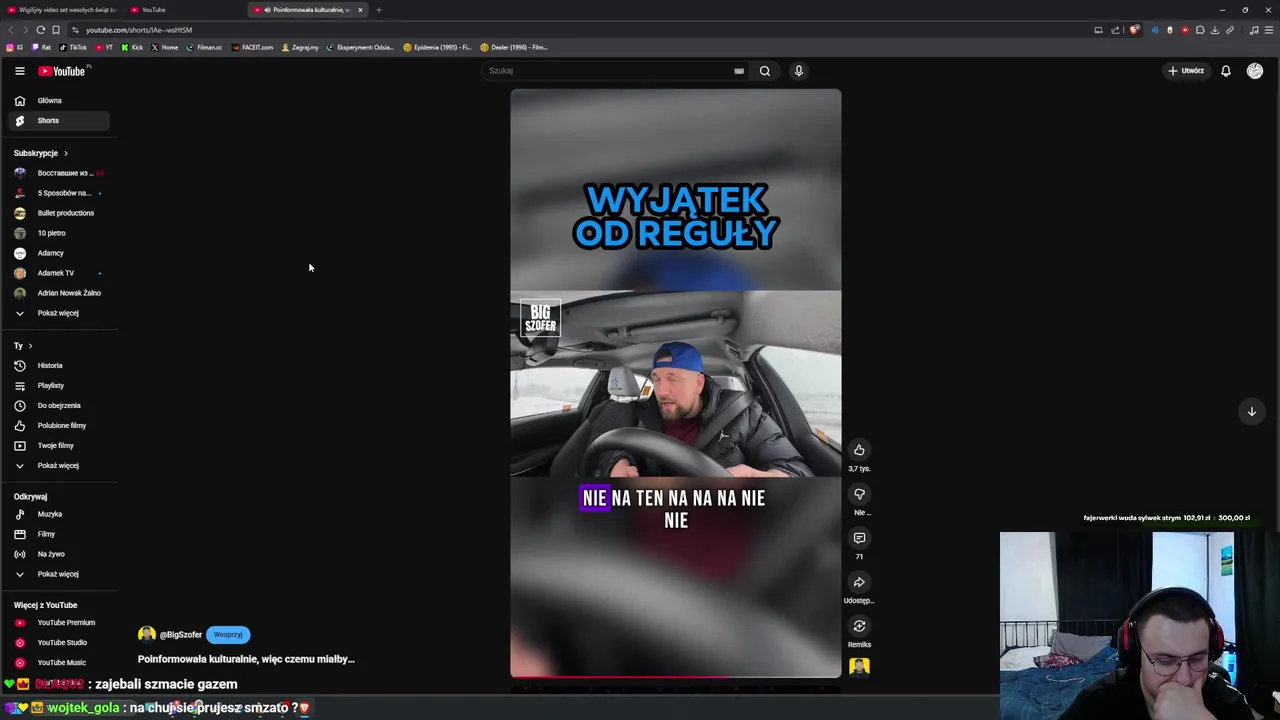This screenshot has width=1280, height=720.
Task: Open Playlisty in sidebar
Action: tap(59, 386)
